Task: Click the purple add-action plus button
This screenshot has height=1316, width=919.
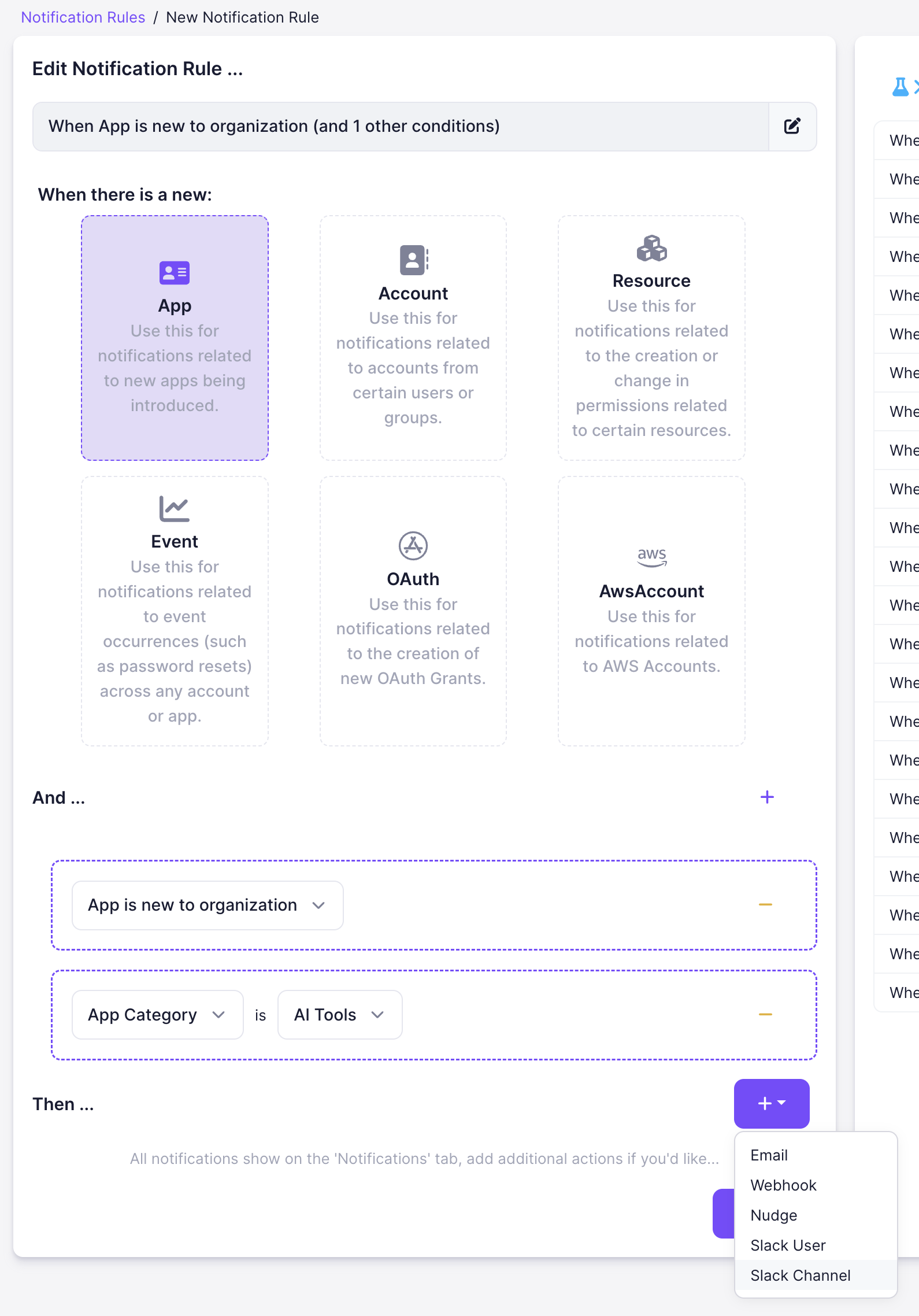Action: [771, 1103]
